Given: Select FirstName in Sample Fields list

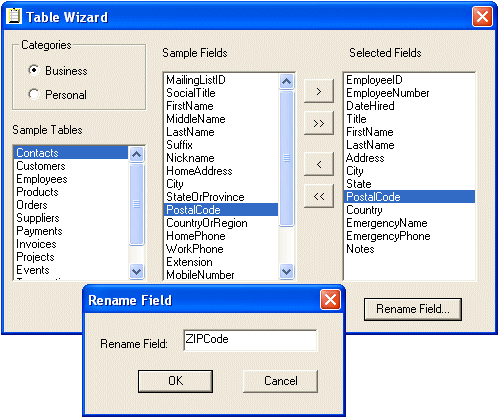Looking at the screenshot, I should click(221, 106).
